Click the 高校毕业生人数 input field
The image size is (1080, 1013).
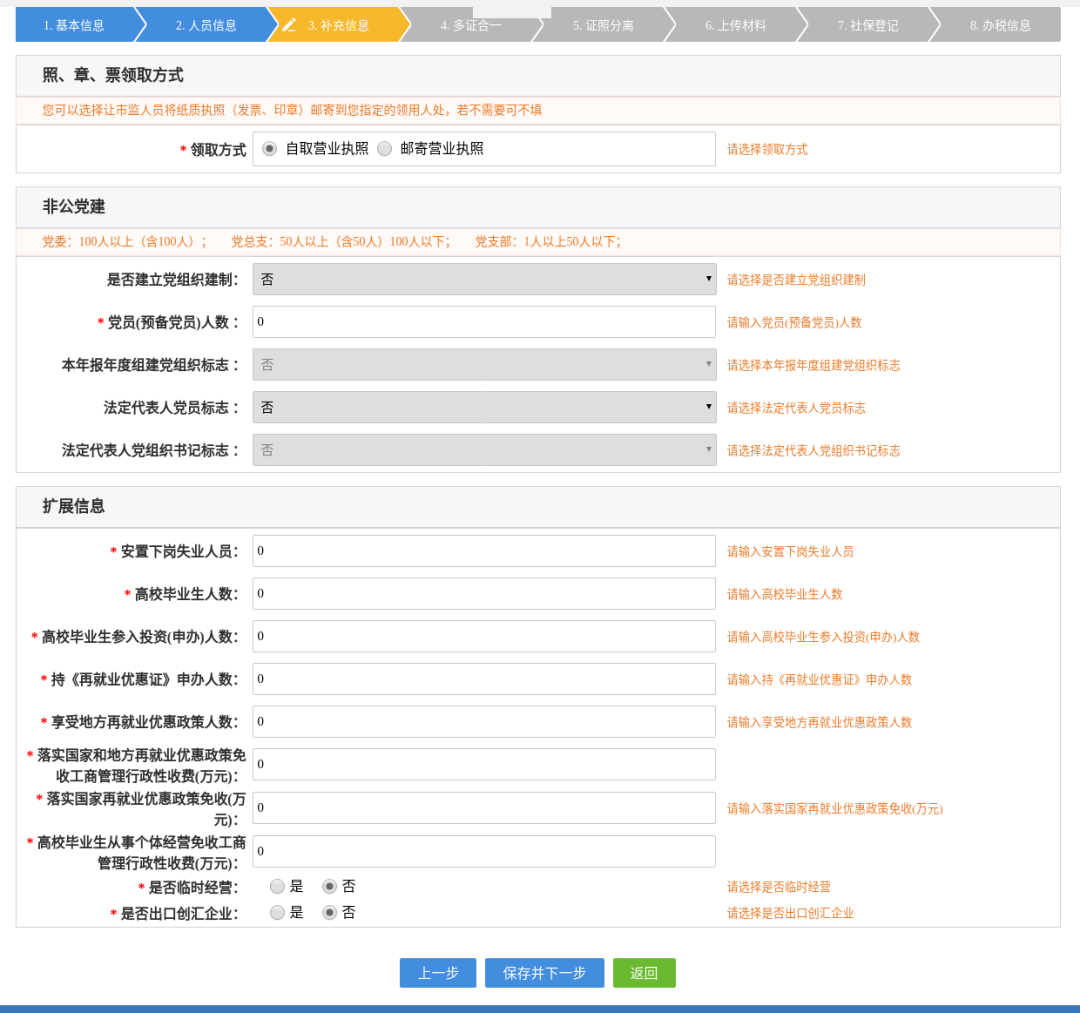pos(484,594)
